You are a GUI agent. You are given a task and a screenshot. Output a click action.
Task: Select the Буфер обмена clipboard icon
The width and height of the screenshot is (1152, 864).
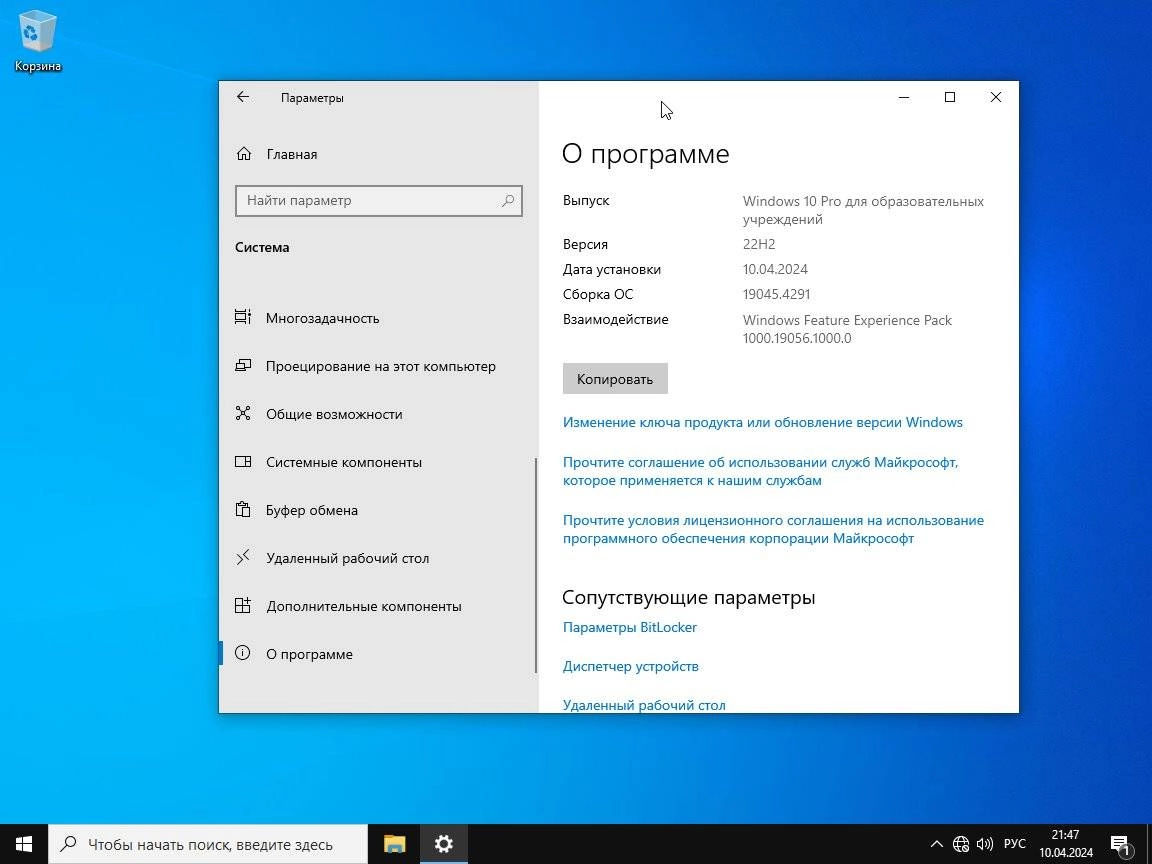tap(242, 509)
